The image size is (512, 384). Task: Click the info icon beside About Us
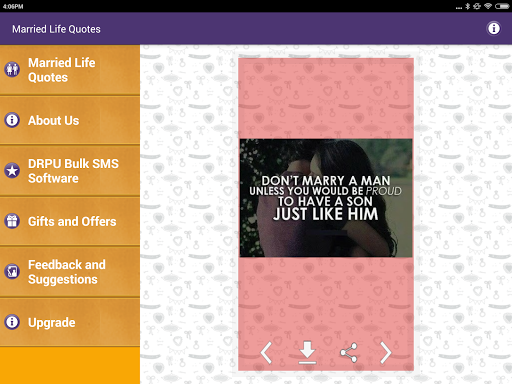(12, 120)
